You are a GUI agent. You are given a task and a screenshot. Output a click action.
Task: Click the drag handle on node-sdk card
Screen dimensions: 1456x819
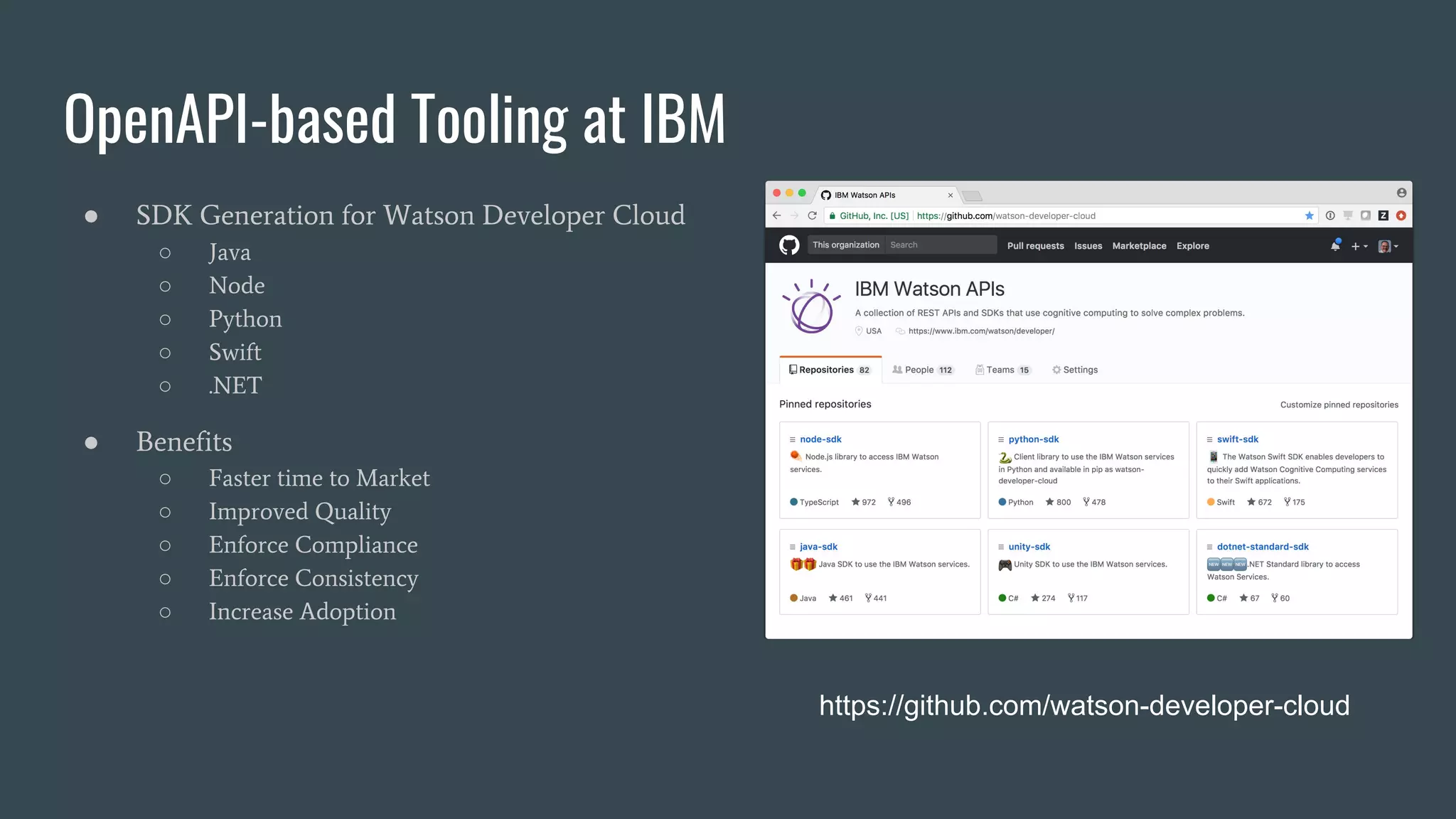[793, 439]
